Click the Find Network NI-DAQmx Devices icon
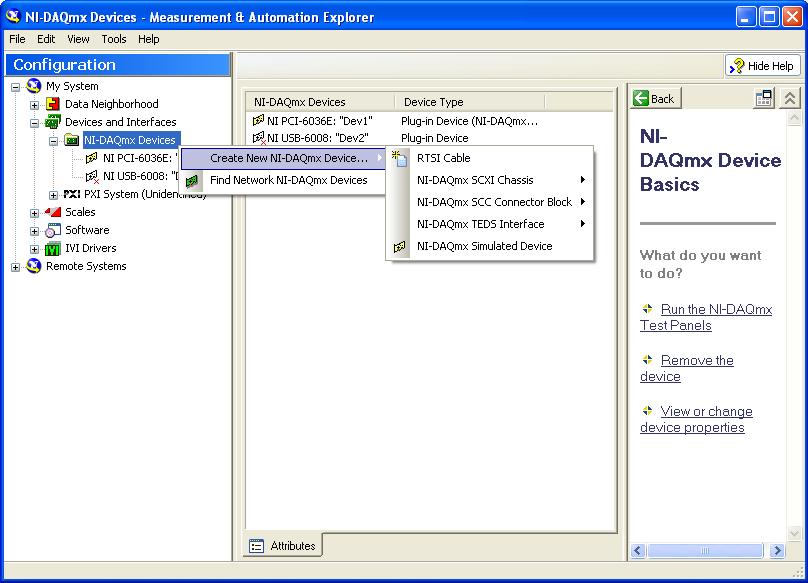 point(192,180)
